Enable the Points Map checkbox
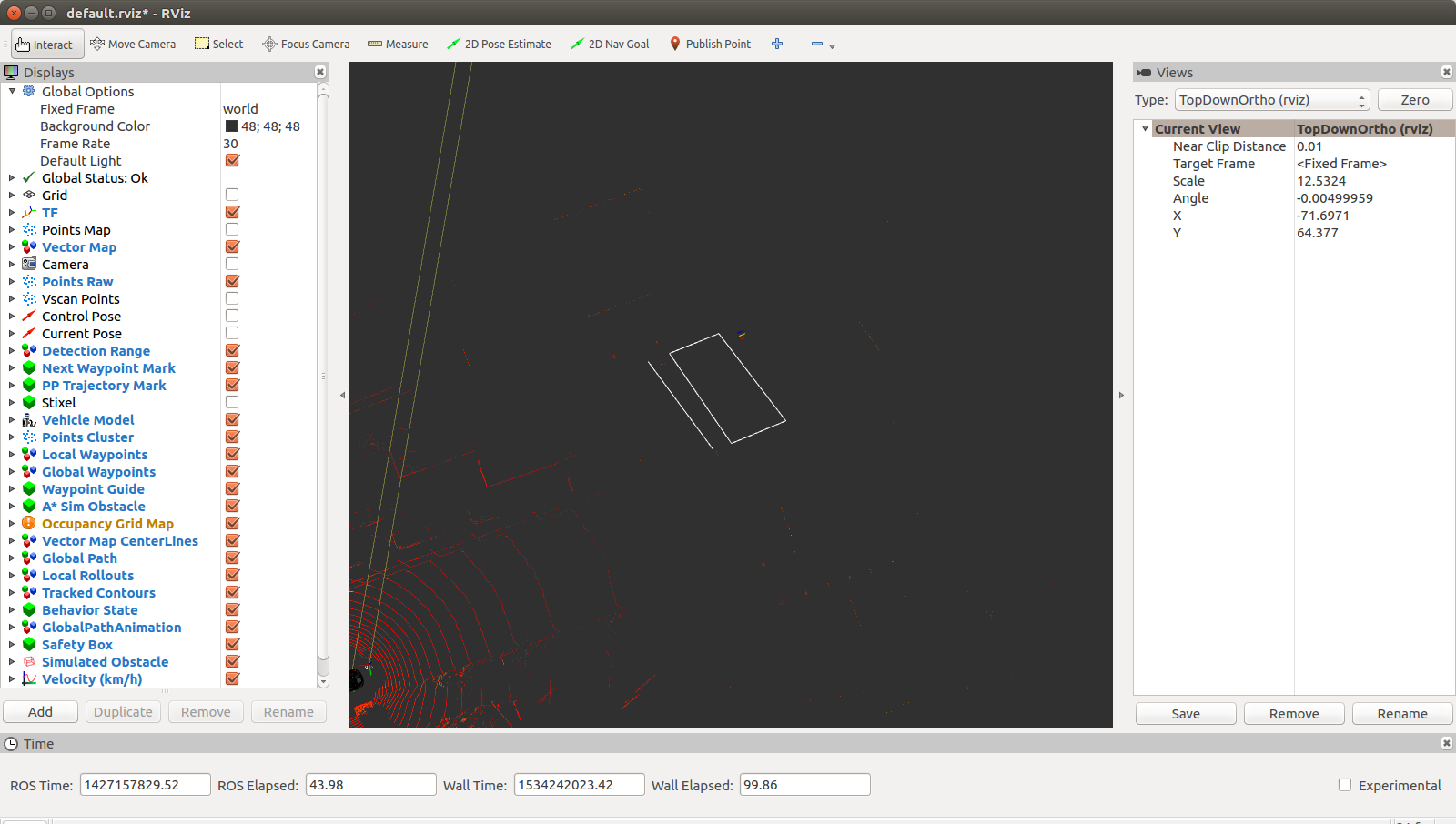1456x824 pixels. [x=232, y=229]
